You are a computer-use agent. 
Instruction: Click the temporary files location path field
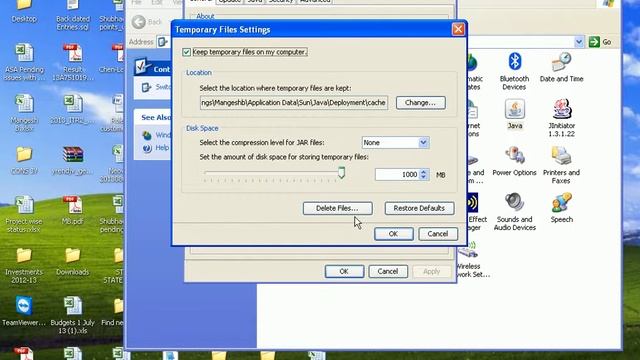tap(293, 103)
